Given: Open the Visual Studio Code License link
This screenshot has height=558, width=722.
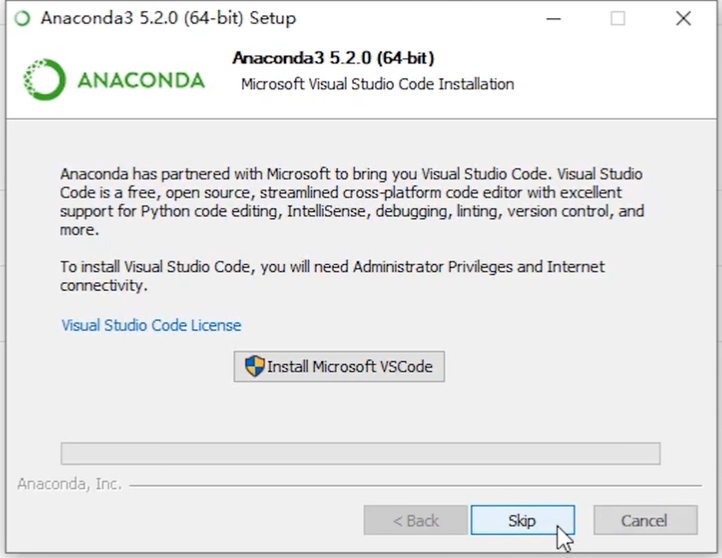Looking at the screenshot, I should (x=151, y=325).
